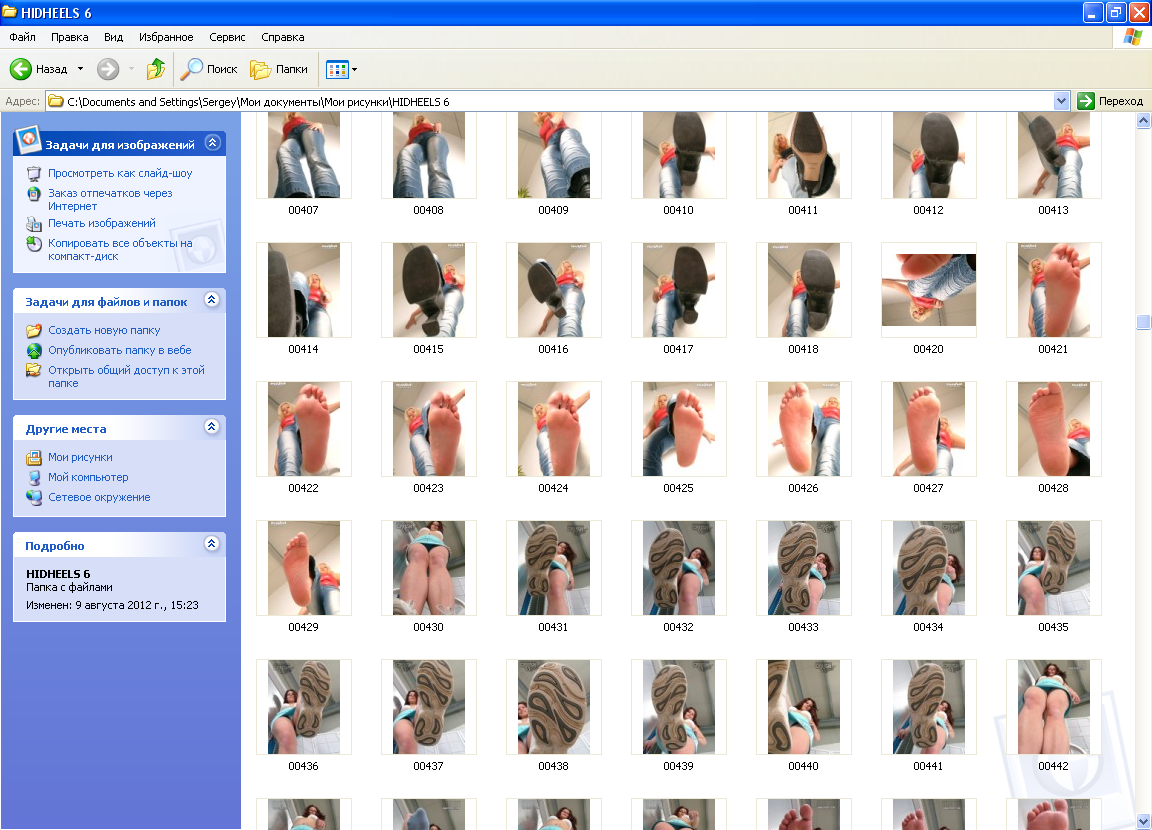Select file name label 00407

tap(303, 210)
